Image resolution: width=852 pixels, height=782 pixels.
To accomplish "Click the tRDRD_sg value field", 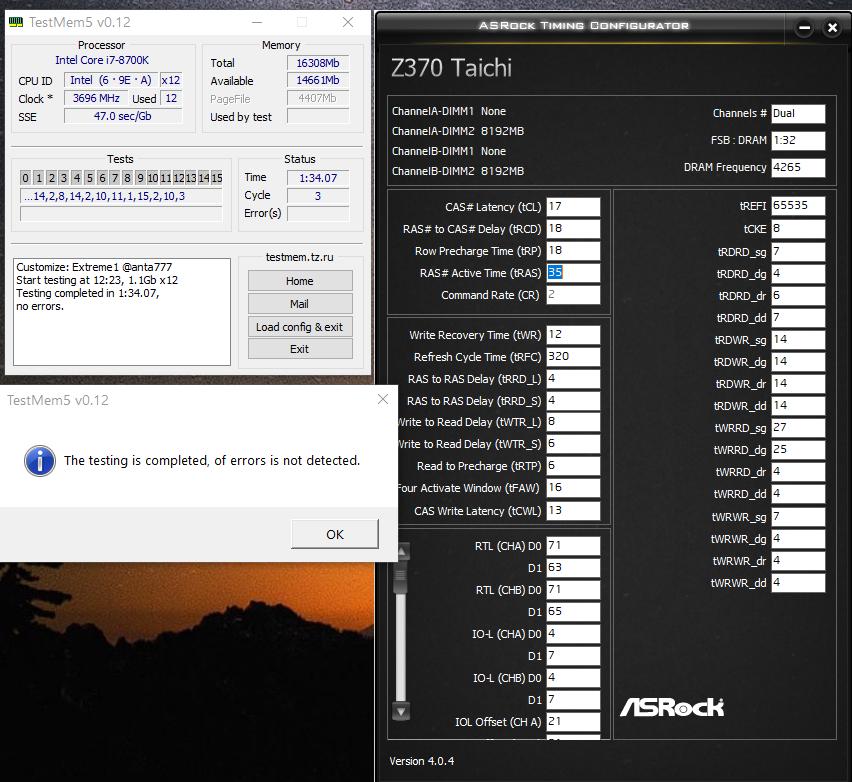I will click(798, 252).
